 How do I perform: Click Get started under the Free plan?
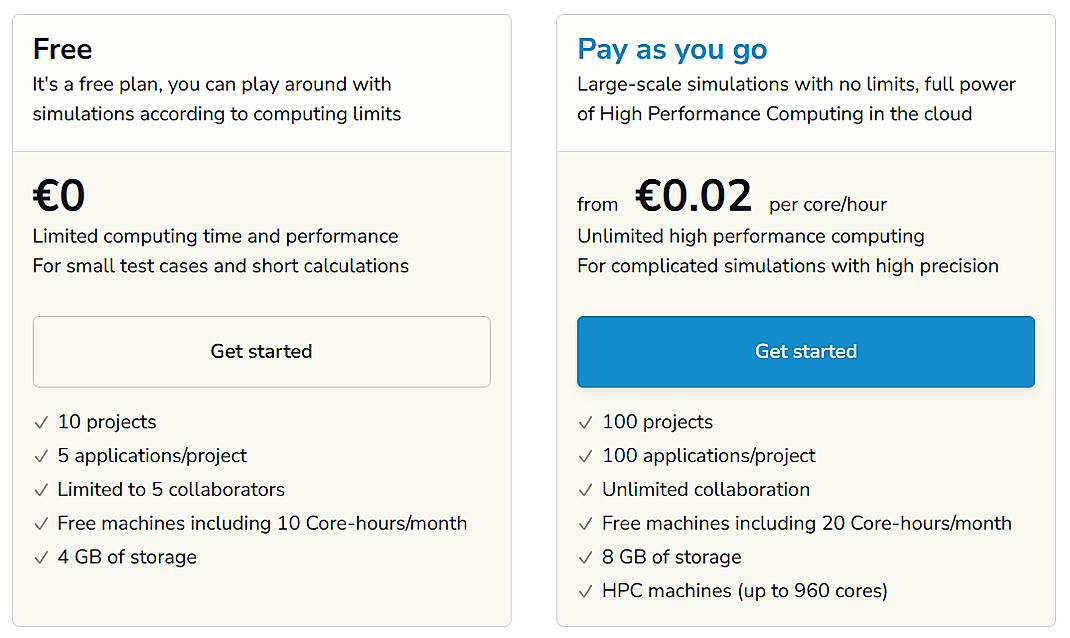coord(261,351)
